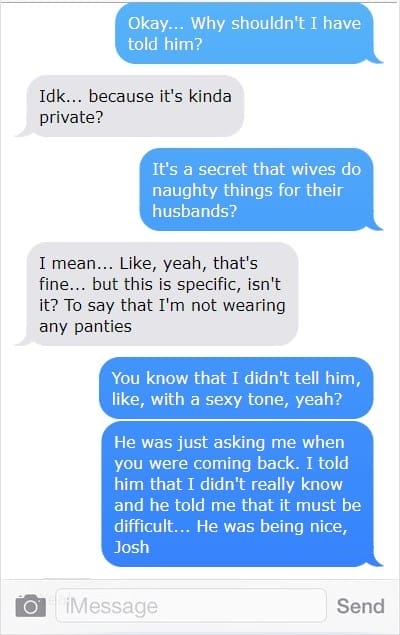Tap the word "husbands?" in the blue bubble
This screenshot has height=635, width=400.
pyautogui.click(x=194, y=211)
